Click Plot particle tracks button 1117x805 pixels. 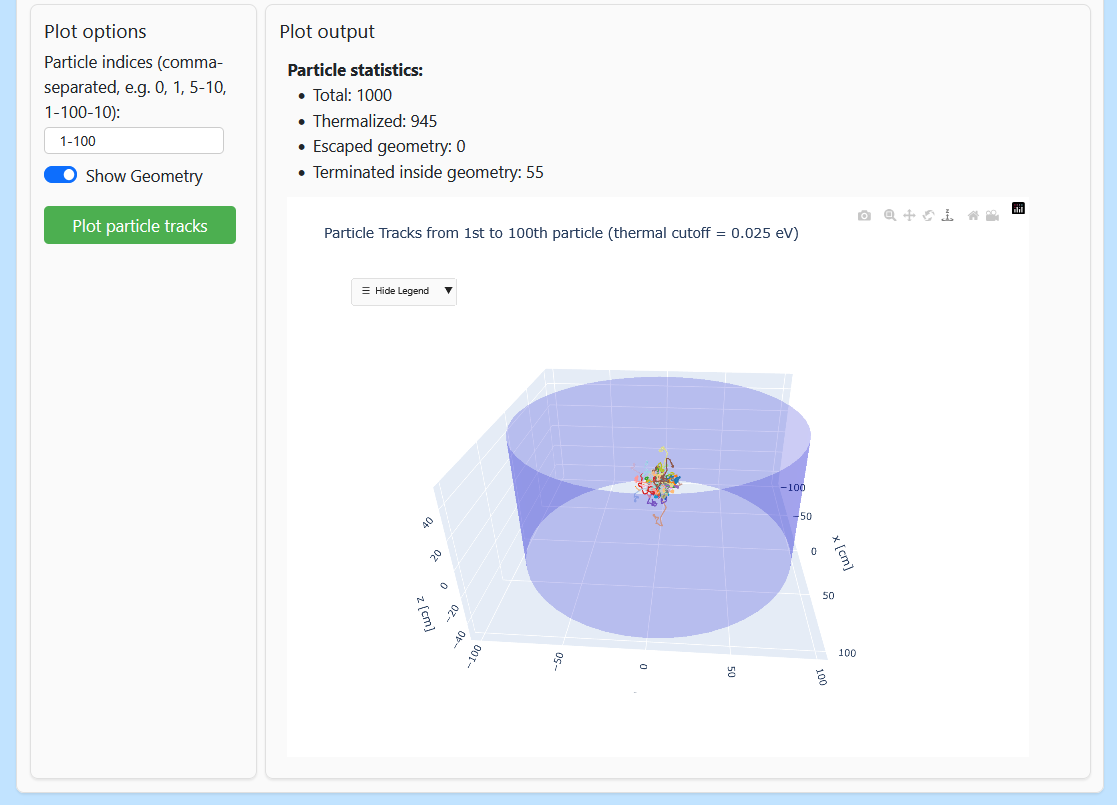tap(140, 225)
